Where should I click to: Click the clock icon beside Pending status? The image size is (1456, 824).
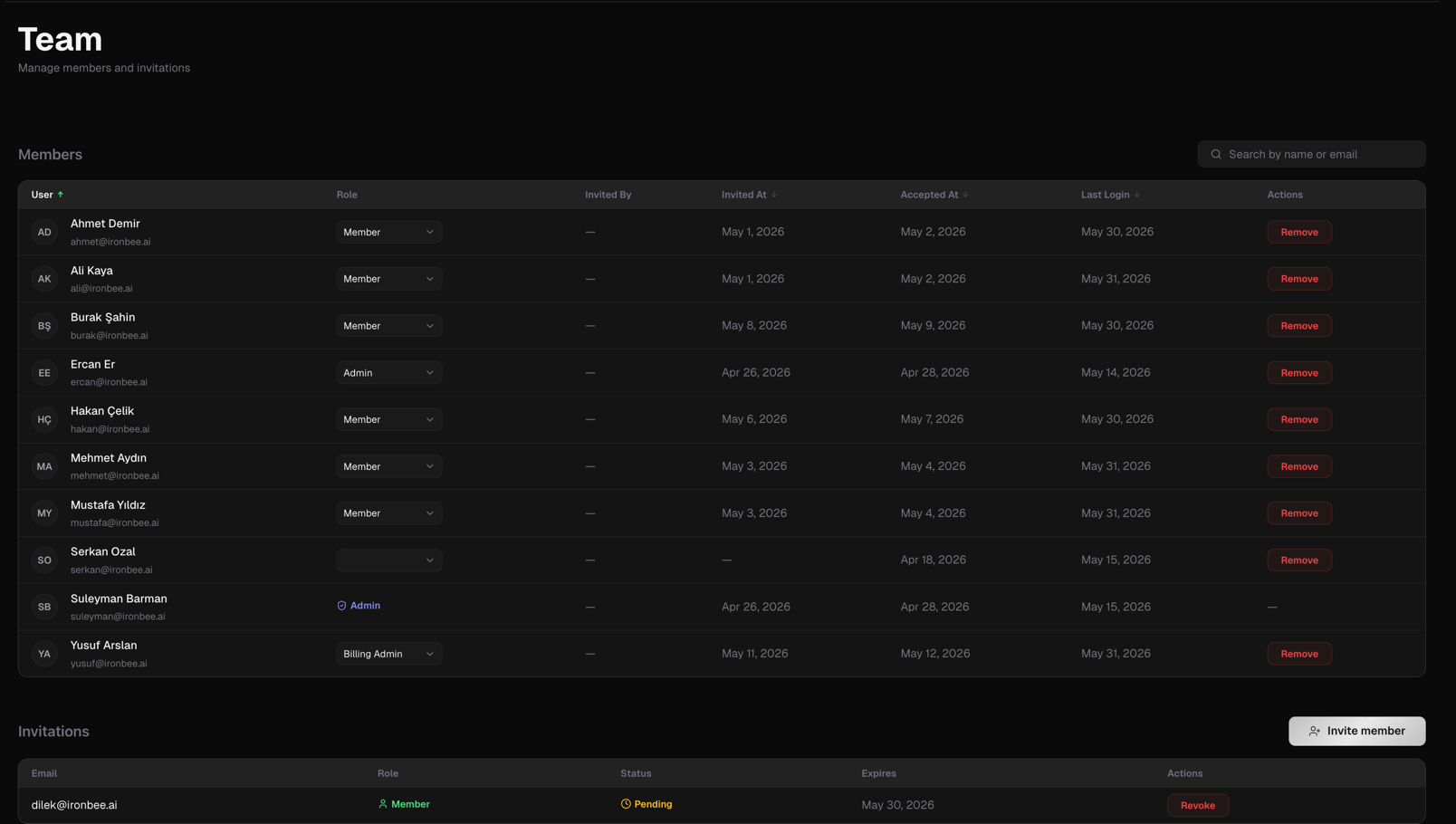pos(626,804)
